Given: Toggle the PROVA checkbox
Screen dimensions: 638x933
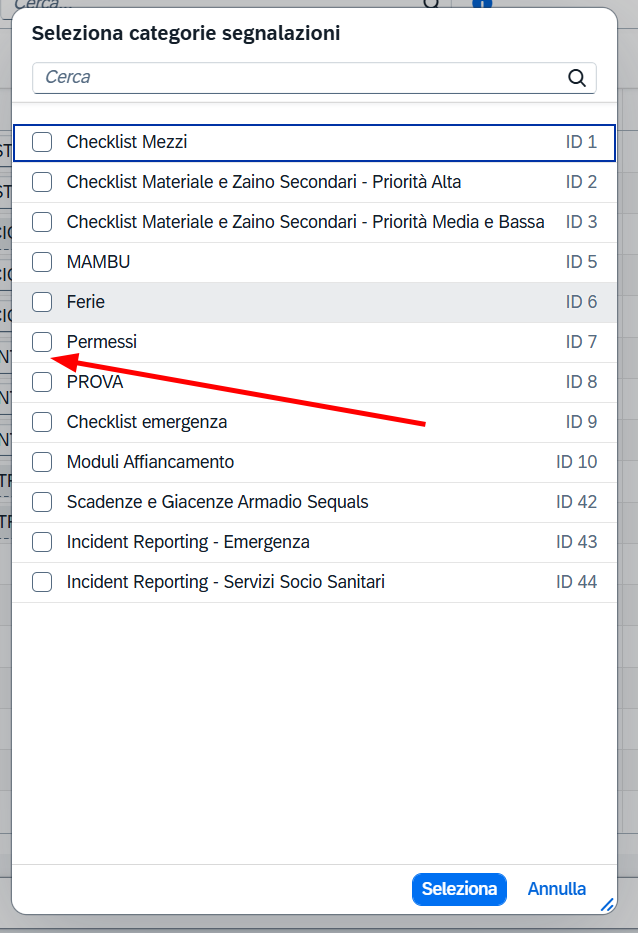Looking at the screenshot, I should click(x=42, y=382).
